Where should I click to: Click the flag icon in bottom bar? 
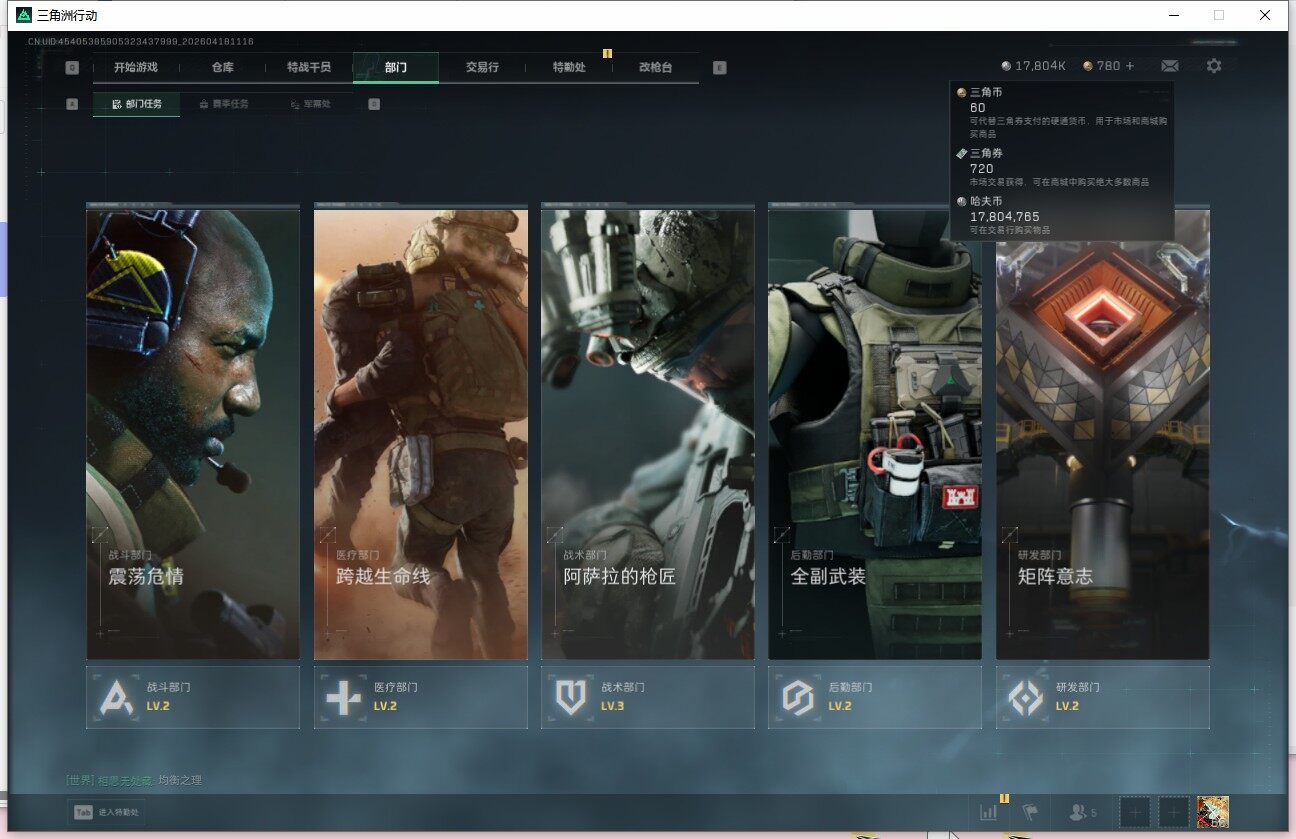[1030, 812]
